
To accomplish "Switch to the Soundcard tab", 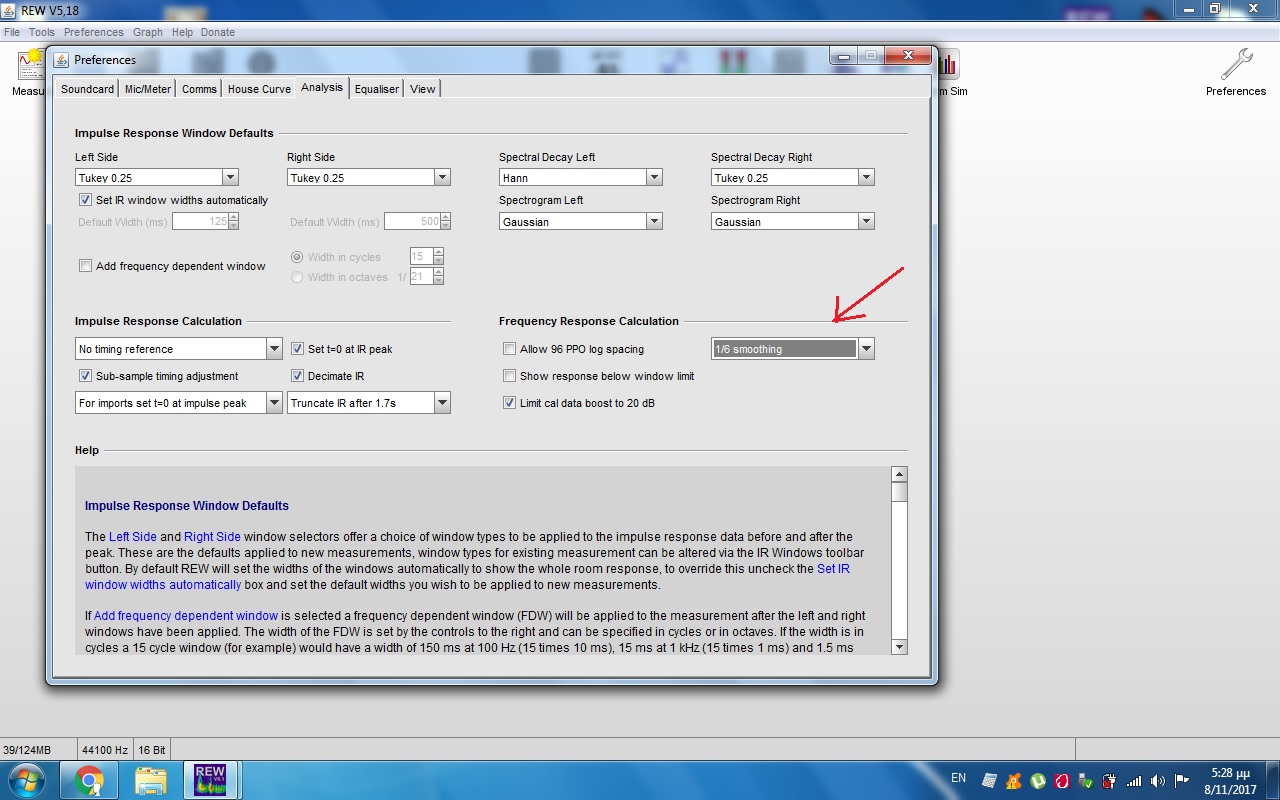I will [87, 89].
